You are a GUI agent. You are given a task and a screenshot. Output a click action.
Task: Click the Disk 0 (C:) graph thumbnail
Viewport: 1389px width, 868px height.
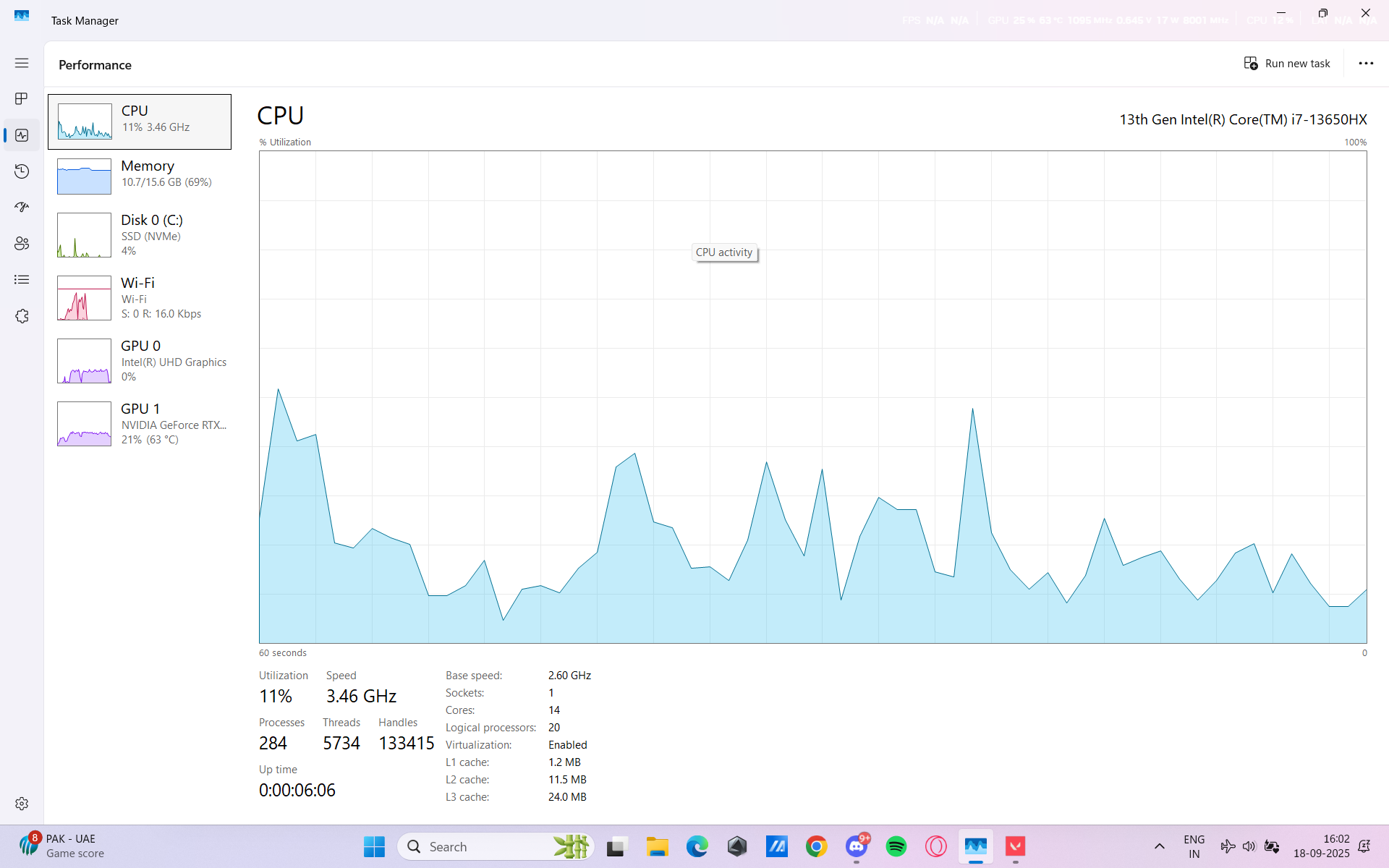(x=84, y=235)
